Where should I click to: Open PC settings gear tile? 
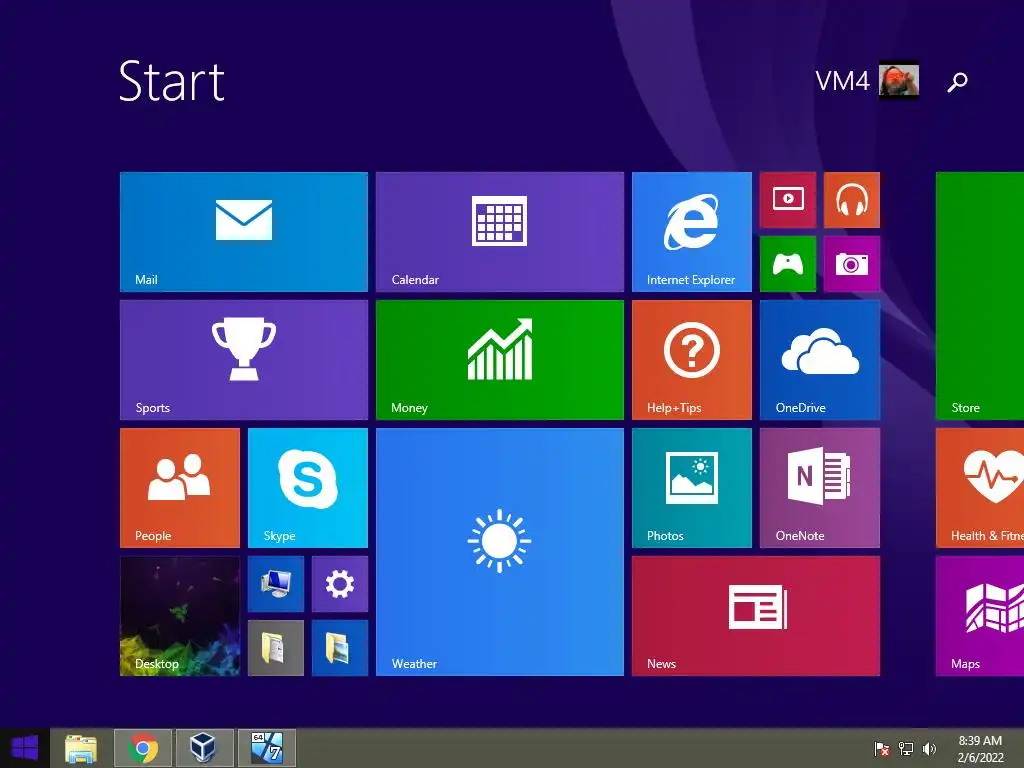tap(340, 584)
